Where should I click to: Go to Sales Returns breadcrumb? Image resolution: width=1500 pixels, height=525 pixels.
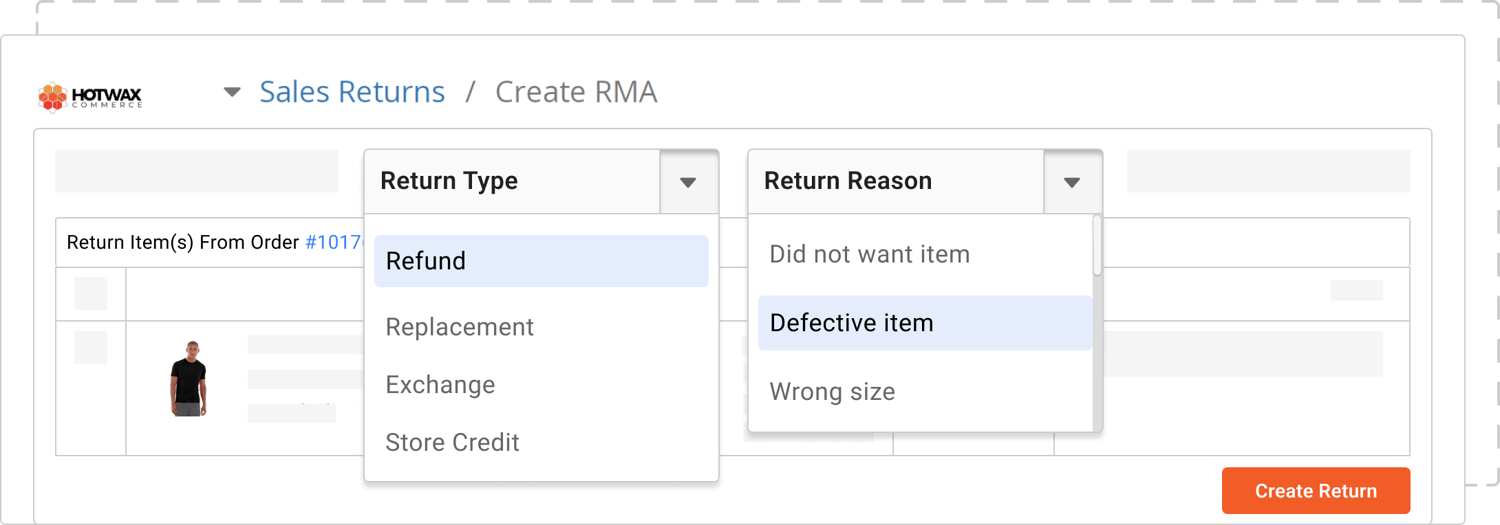click(352, 92)
